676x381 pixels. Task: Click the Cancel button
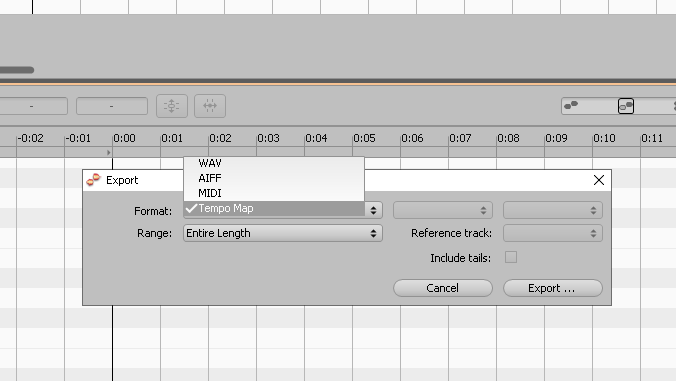click(x=443, y=288)
